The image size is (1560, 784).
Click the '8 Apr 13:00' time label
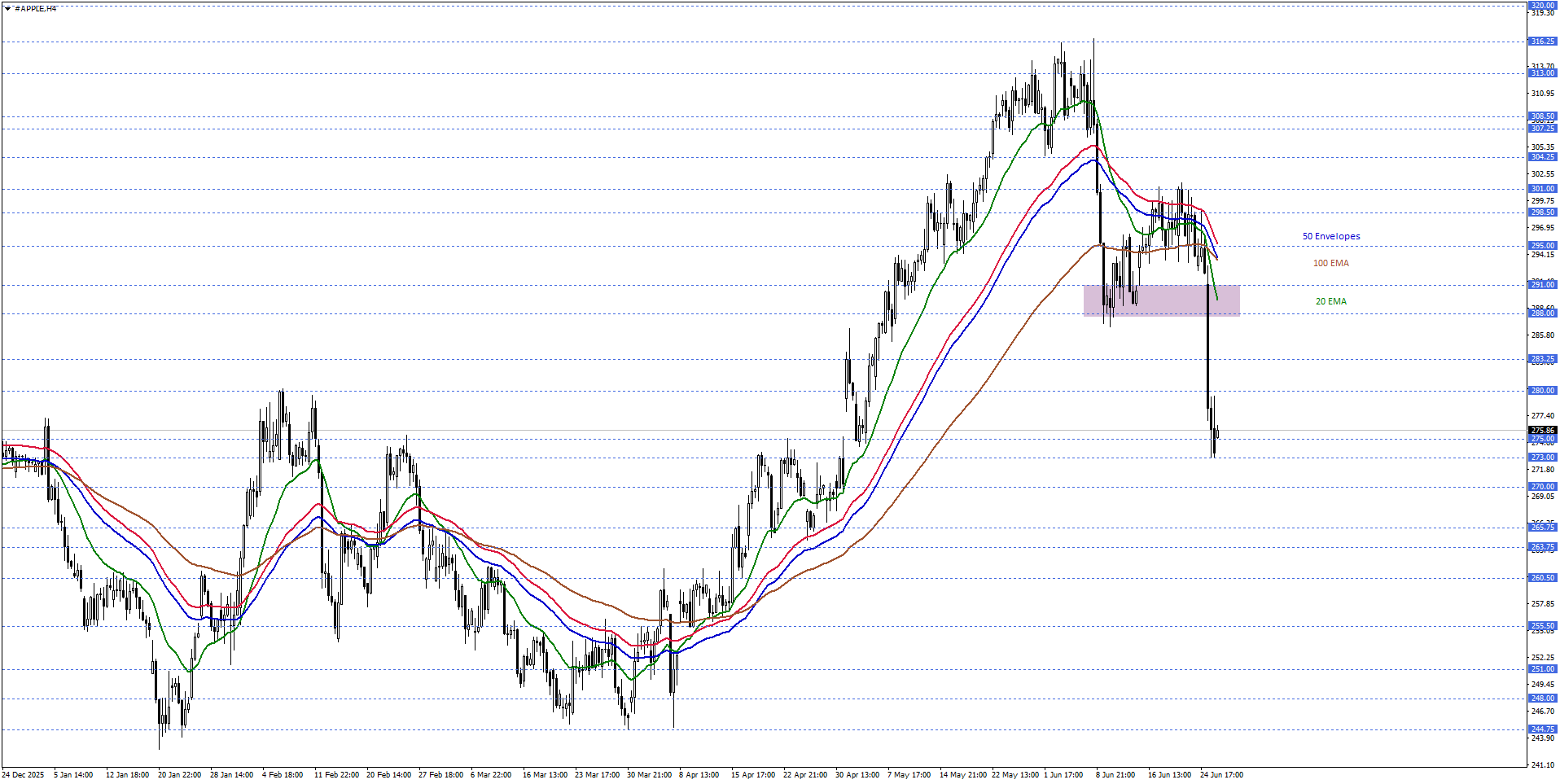click(x=699, y=775)
